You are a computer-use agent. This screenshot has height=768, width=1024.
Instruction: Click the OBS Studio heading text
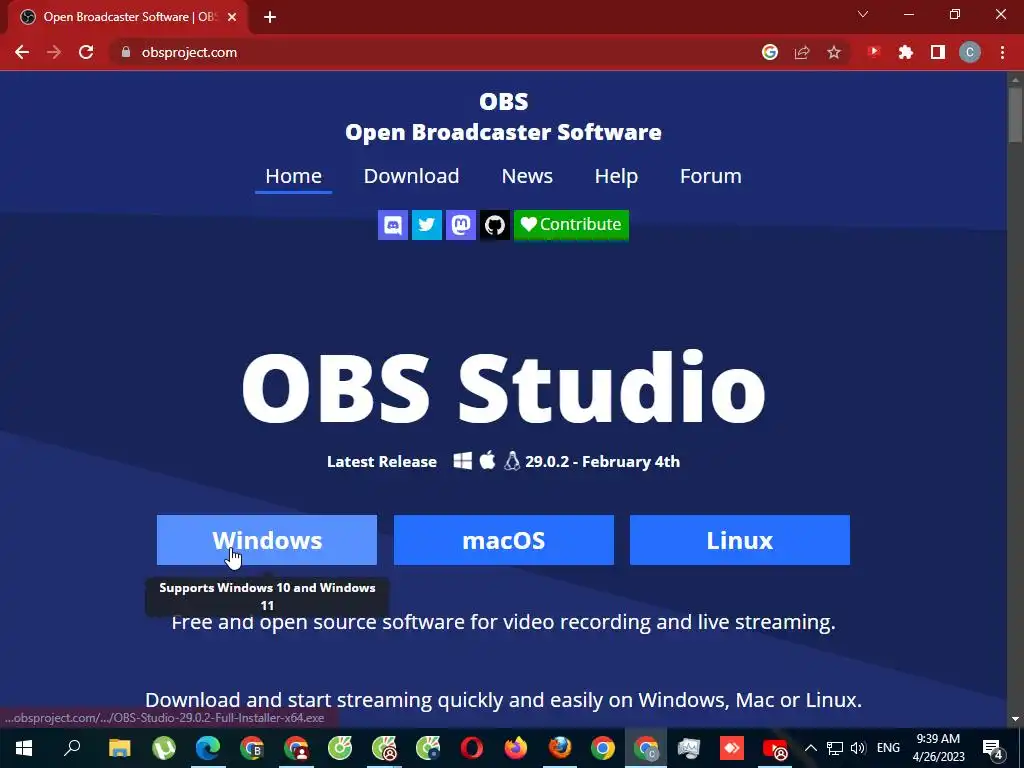tap(504, 388)
